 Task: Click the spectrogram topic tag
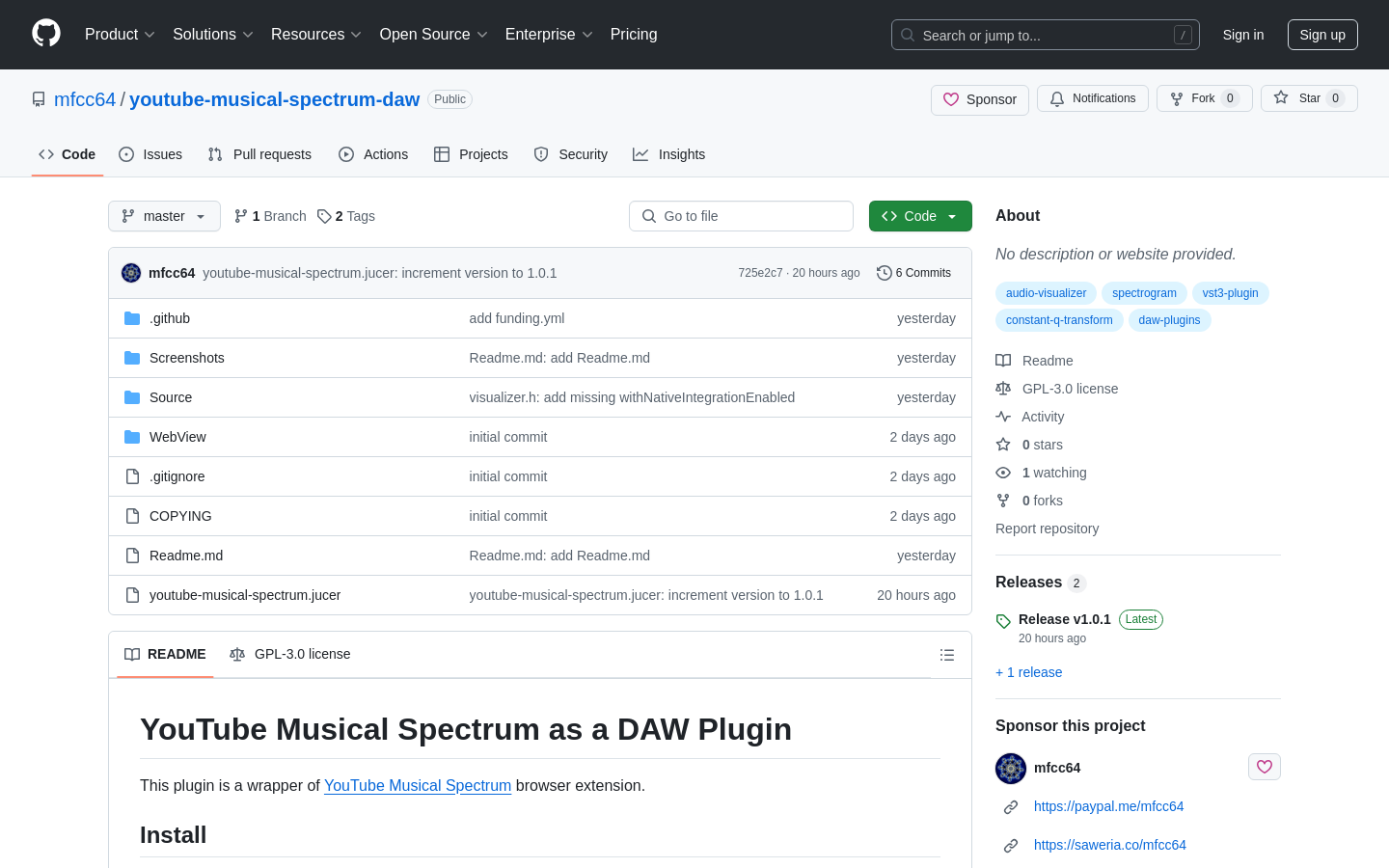pos(1144,293)
